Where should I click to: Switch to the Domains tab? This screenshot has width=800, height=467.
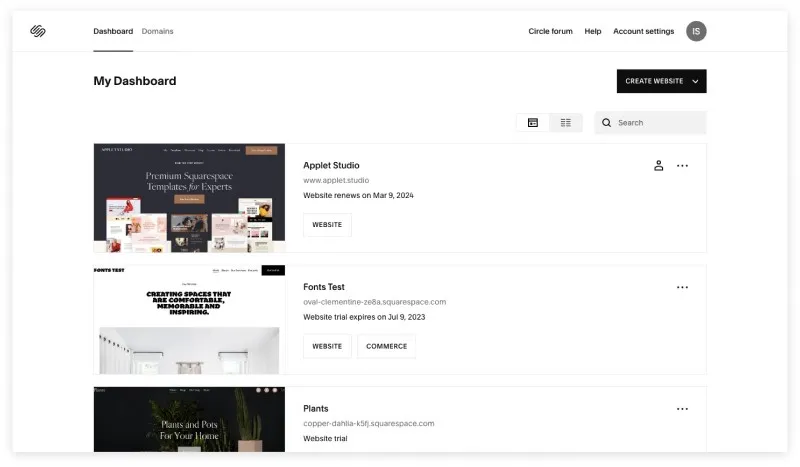[x=158, y=31]
